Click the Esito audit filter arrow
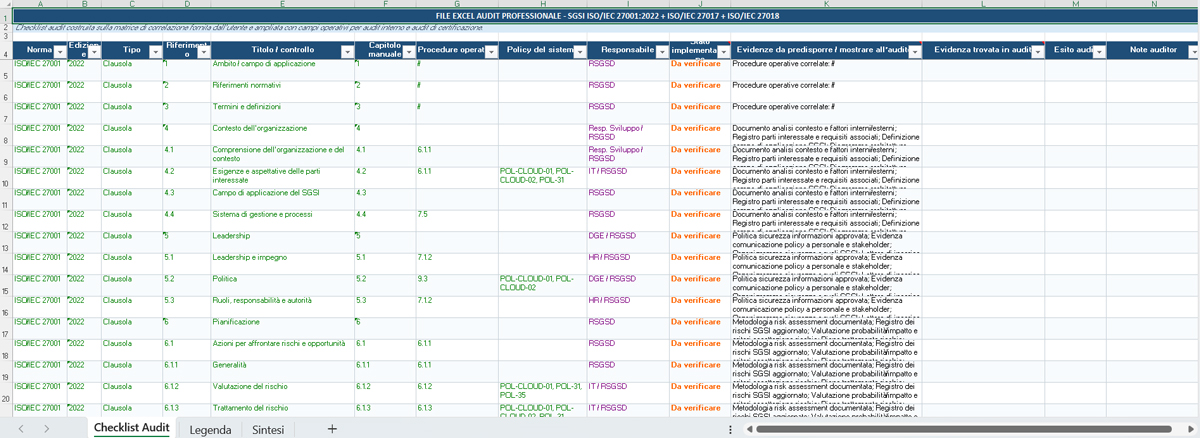1200x438 pixels. coord(1097,51)
